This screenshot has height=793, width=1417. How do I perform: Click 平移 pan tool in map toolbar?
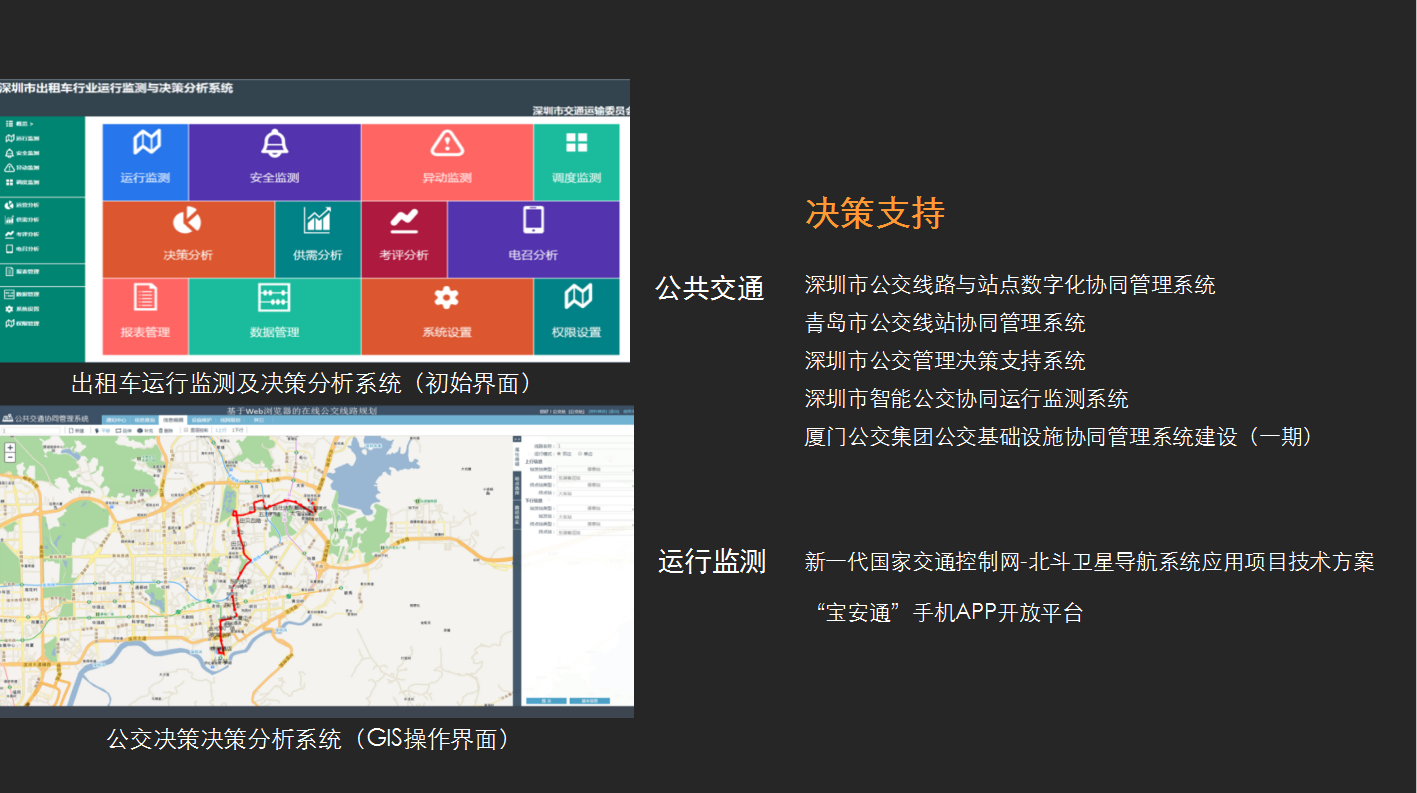click(103, 431)
